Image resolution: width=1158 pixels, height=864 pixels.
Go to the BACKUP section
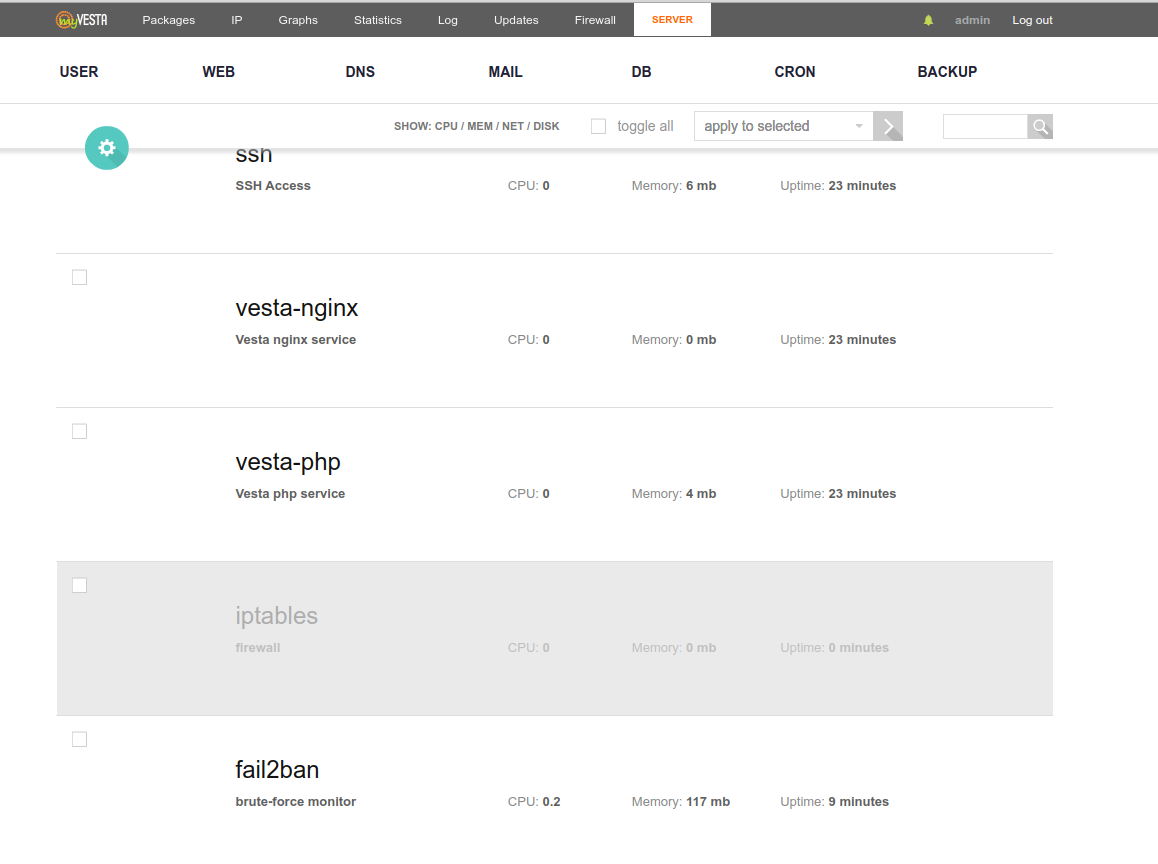coord(947,72)
